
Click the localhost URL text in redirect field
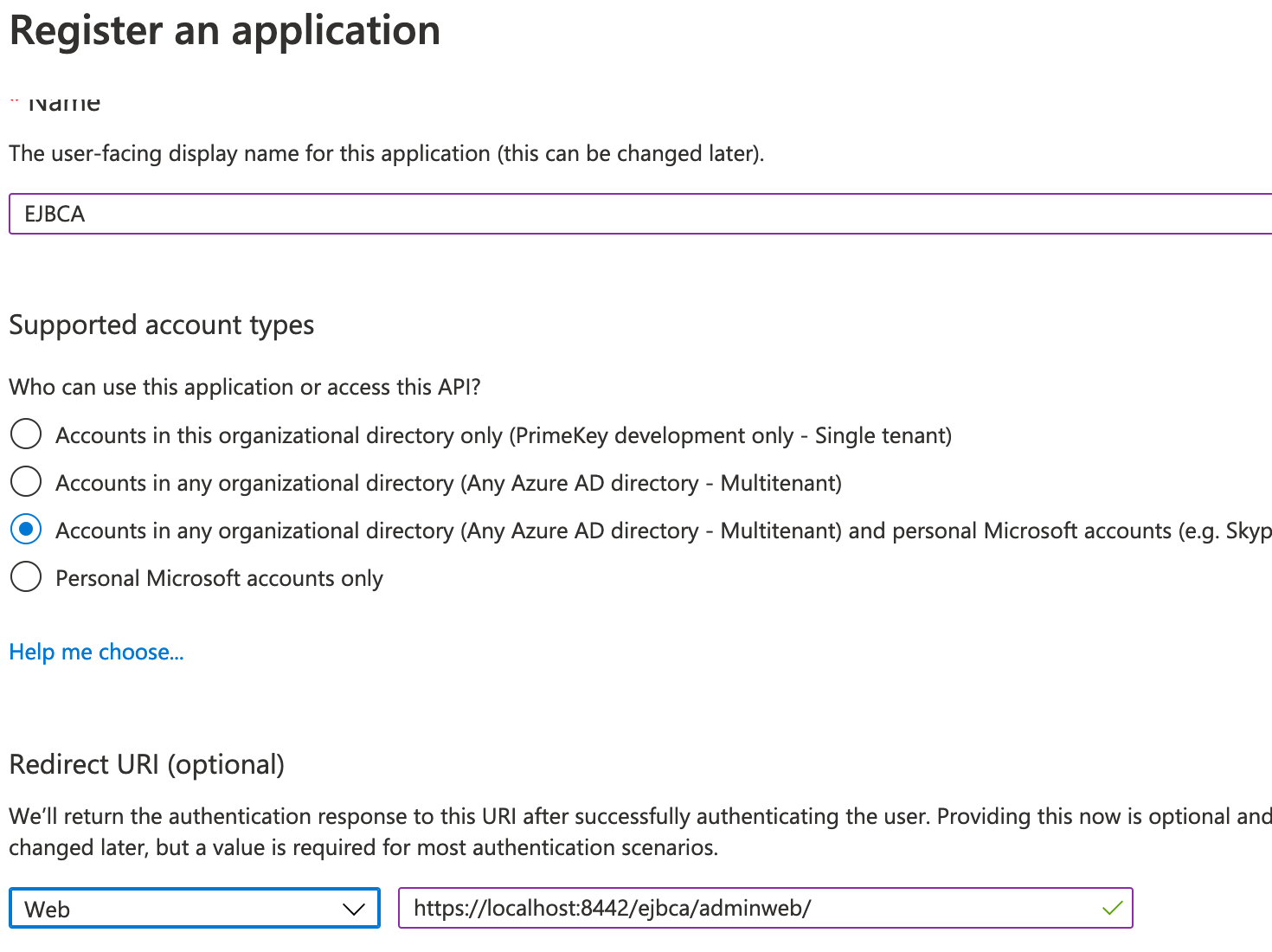click(612, 909)
